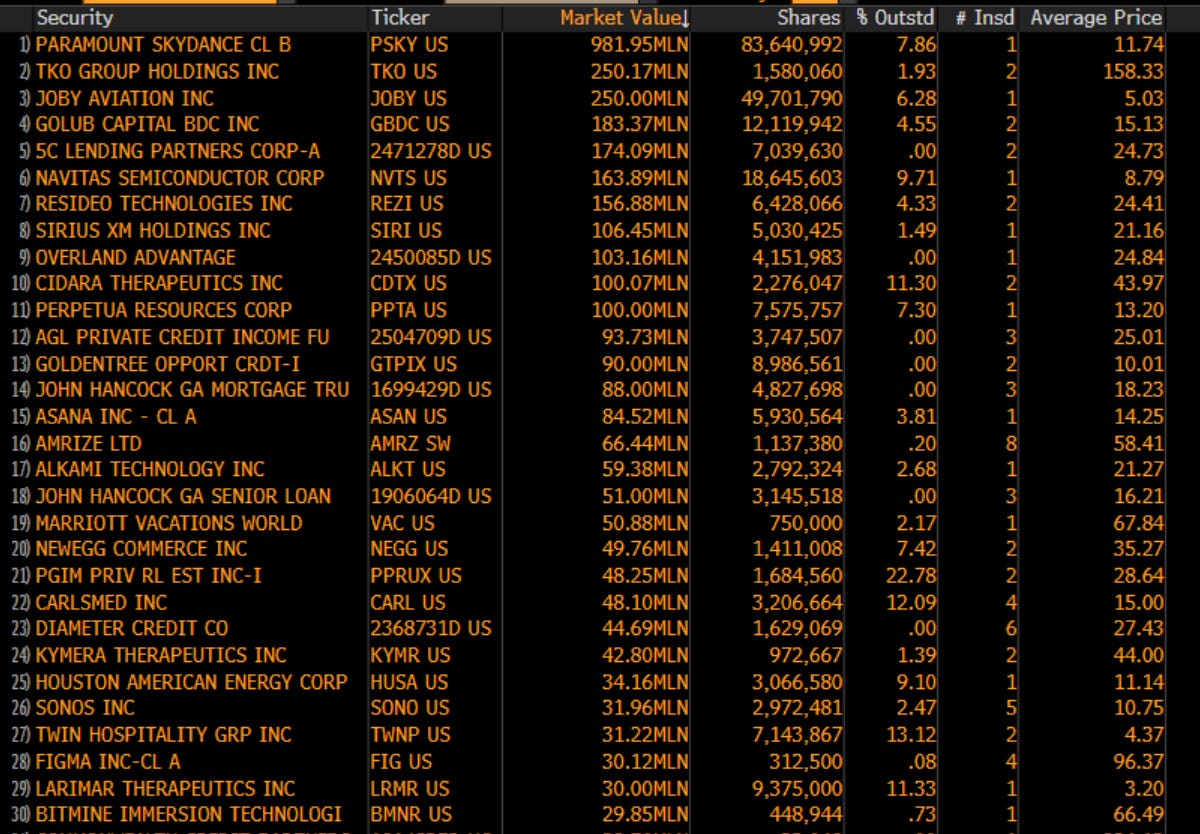Click the Security column header
Screen dimensions: 1200x834
pyautogui.click(x=75, y=18)
